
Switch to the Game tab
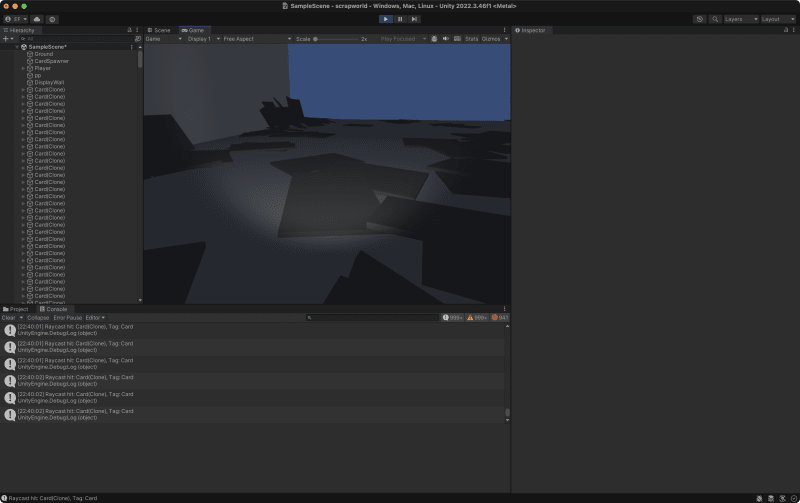pos(193,30)
